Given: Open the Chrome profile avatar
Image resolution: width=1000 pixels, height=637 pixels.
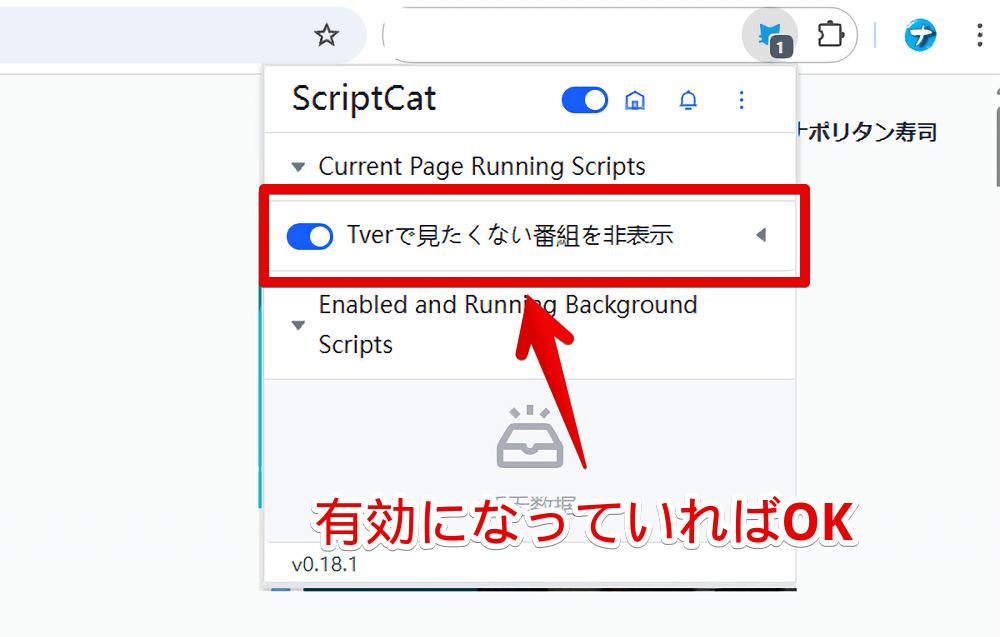Looking at the screenshot, I should (x=920, y=35).
